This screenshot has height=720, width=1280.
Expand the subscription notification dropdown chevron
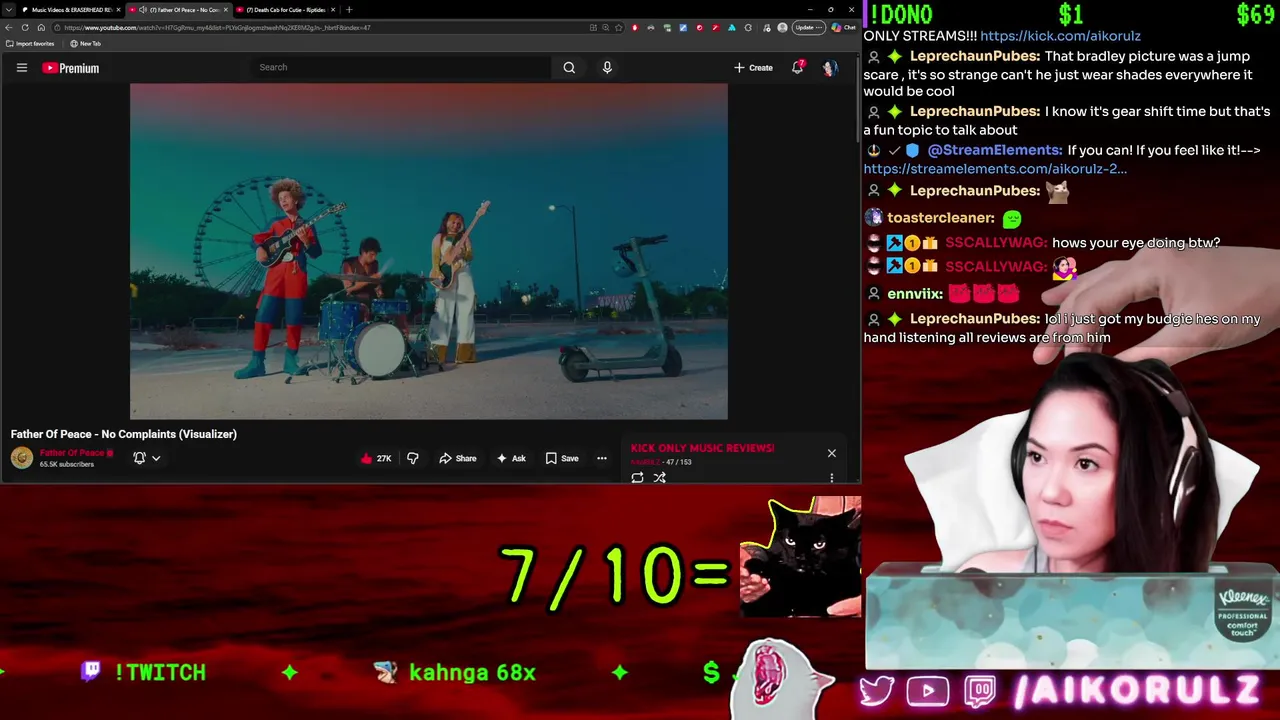click(x=156, y=458)
